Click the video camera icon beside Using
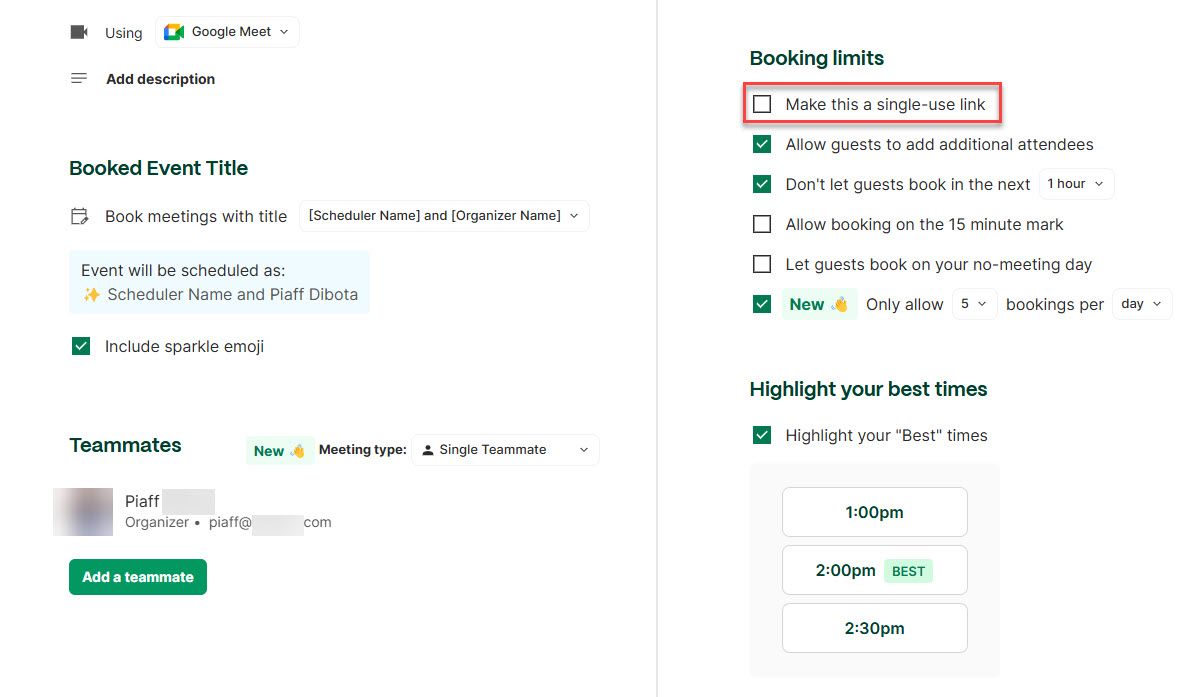 pos(79,31)
